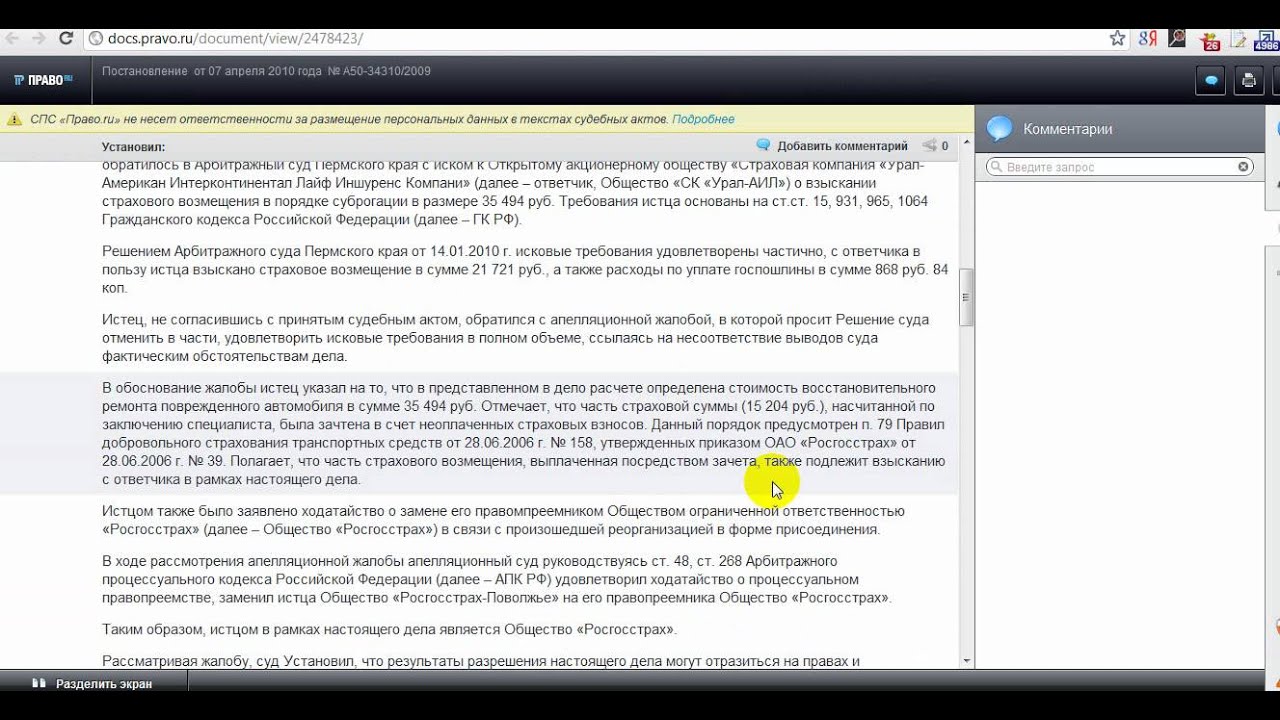Open the "Подробнее" link in warning bar

(703, 119)
